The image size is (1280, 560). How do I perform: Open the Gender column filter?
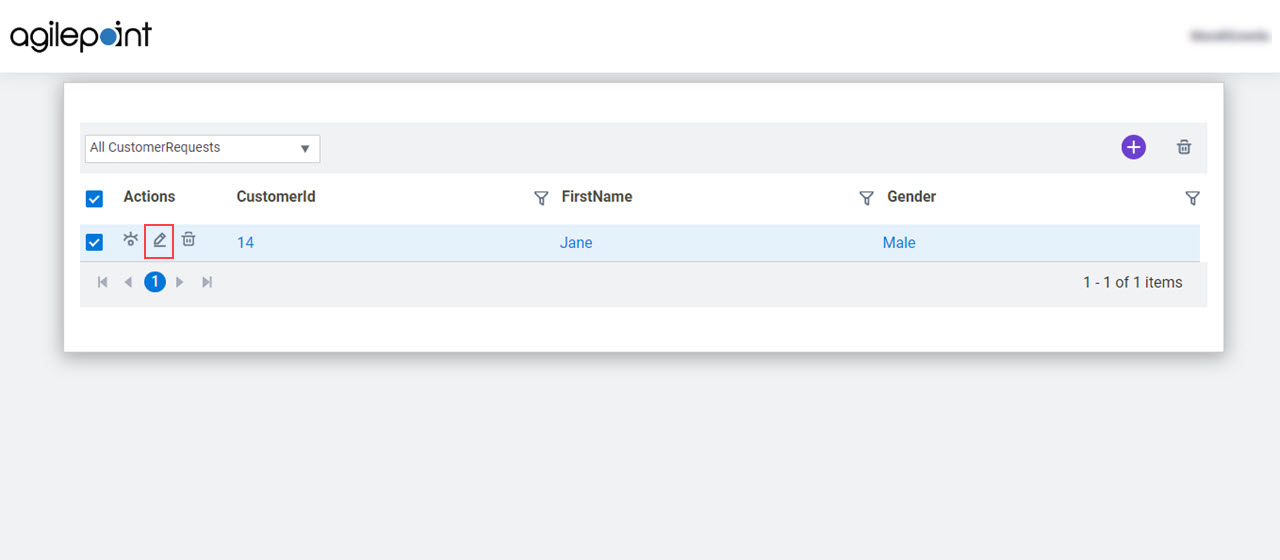pos(1192,198)
